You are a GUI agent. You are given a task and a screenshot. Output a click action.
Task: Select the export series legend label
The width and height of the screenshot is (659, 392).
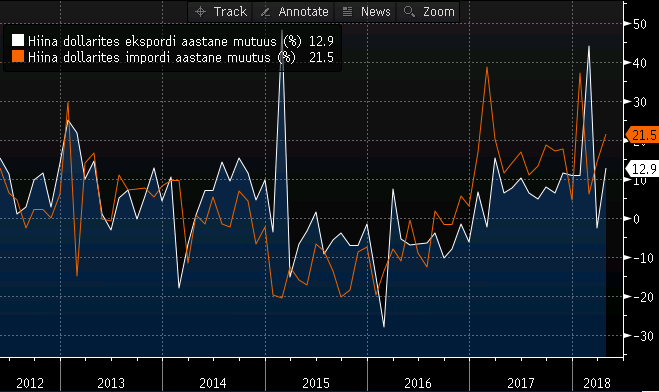165,41
